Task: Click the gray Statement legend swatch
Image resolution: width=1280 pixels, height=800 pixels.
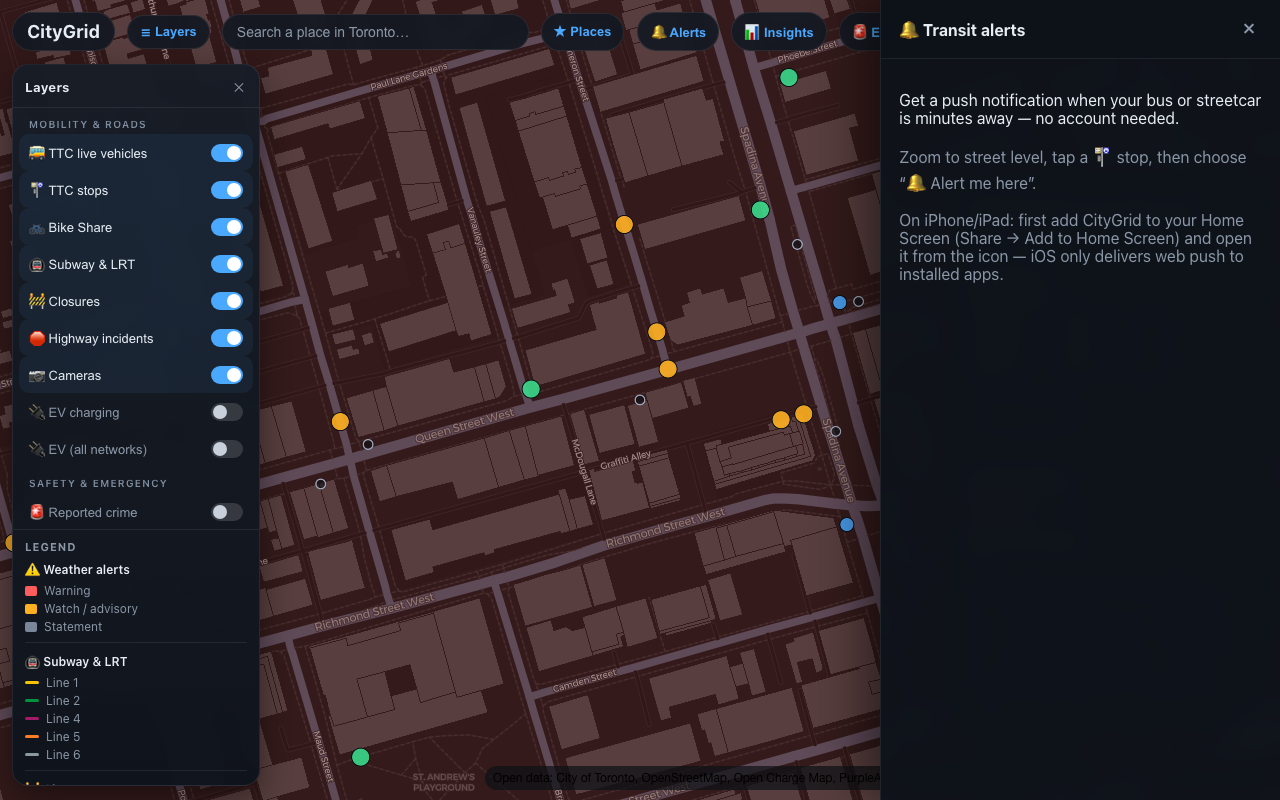Action: point(31,627)
